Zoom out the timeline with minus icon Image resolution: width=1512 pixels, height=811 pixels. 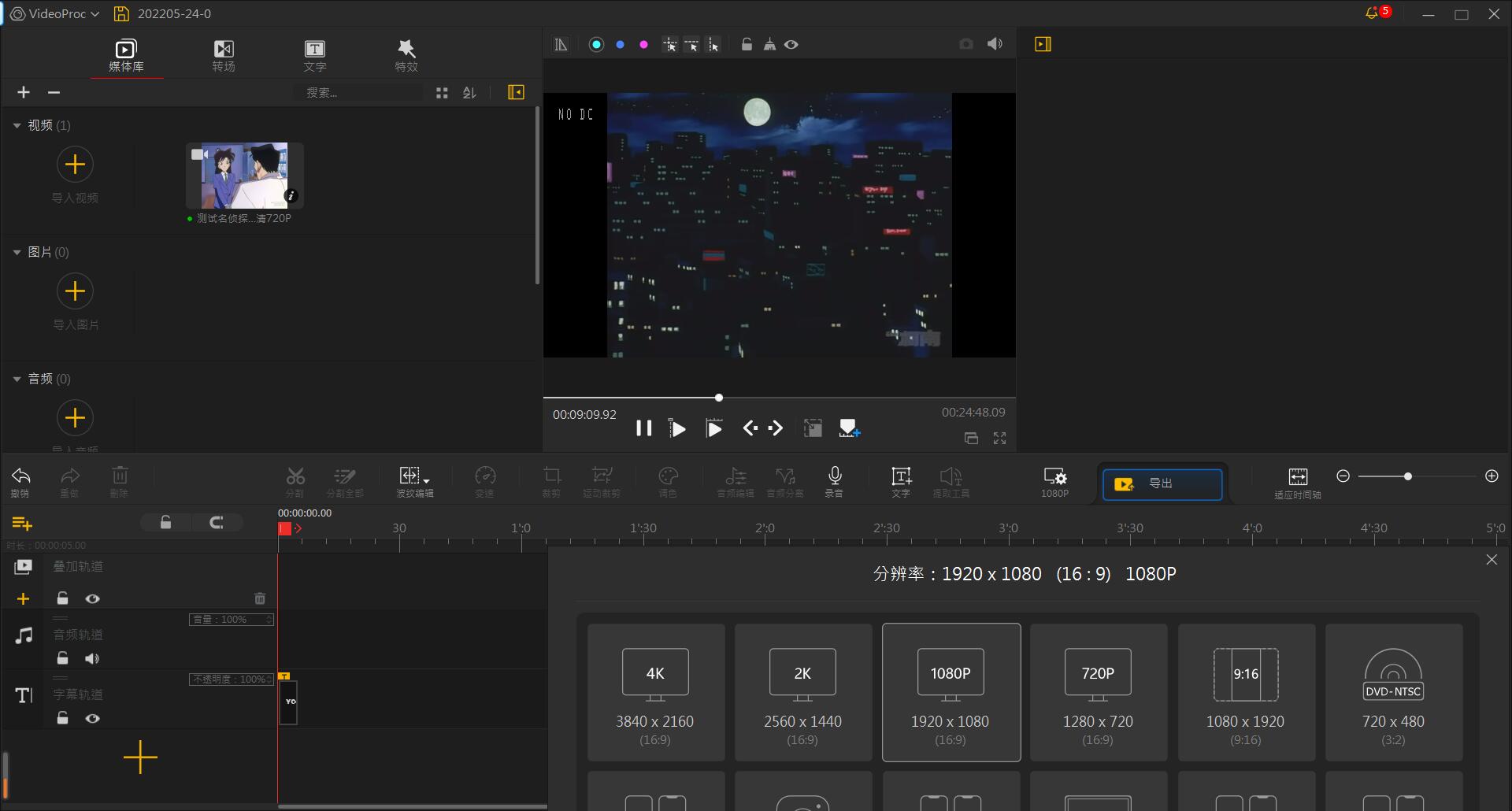1343,476
